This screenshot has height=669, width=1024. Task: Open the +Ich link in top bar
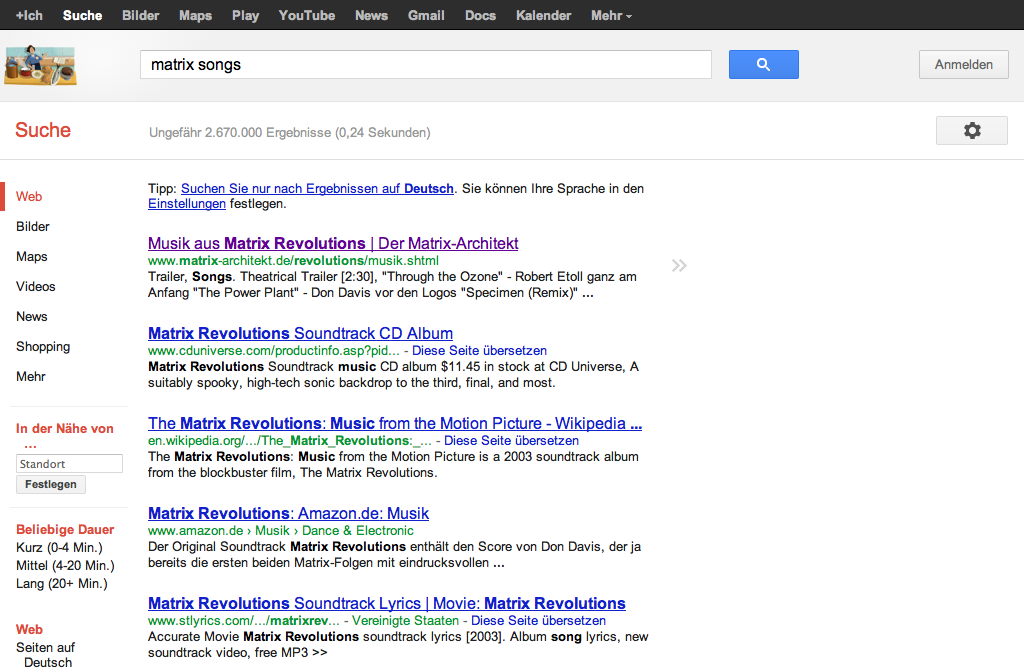29,15
